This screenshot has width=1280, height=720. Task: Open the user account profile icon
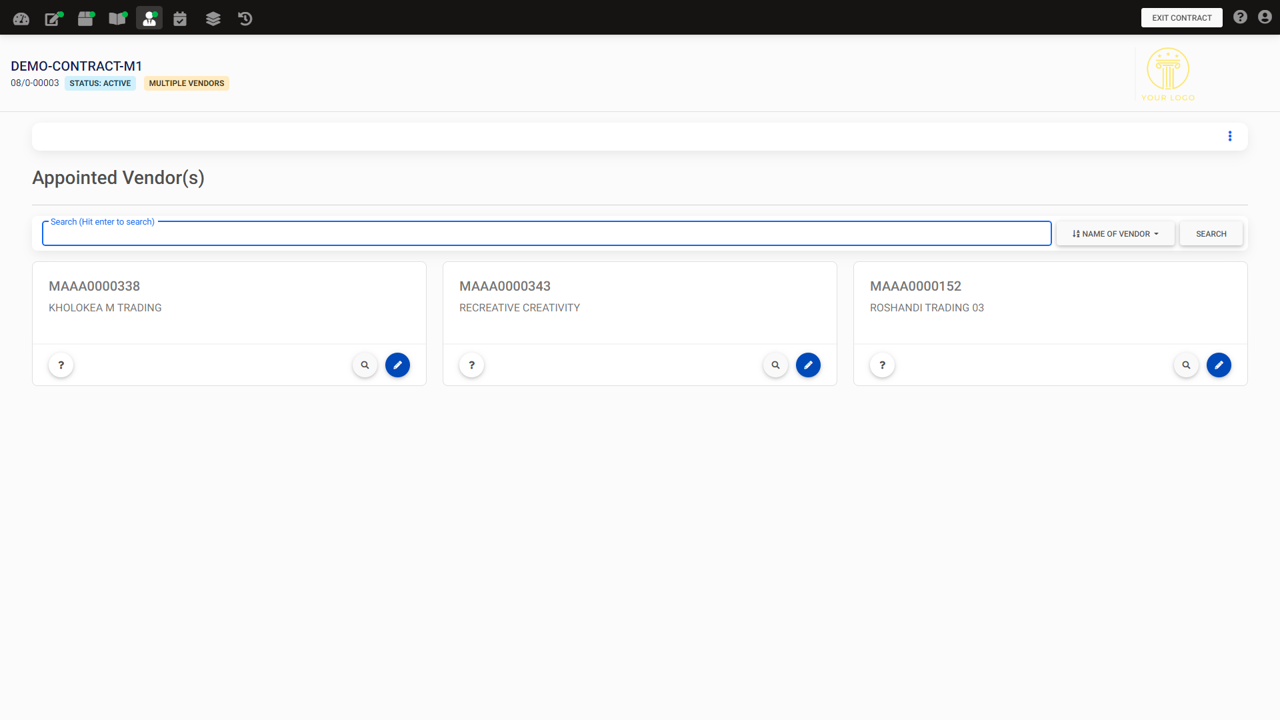tap(1265, 17)
